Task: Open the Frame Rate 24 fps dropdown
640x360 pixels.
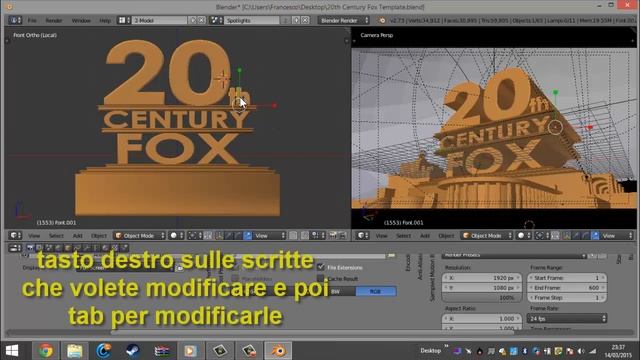Action: click(567, 318)
